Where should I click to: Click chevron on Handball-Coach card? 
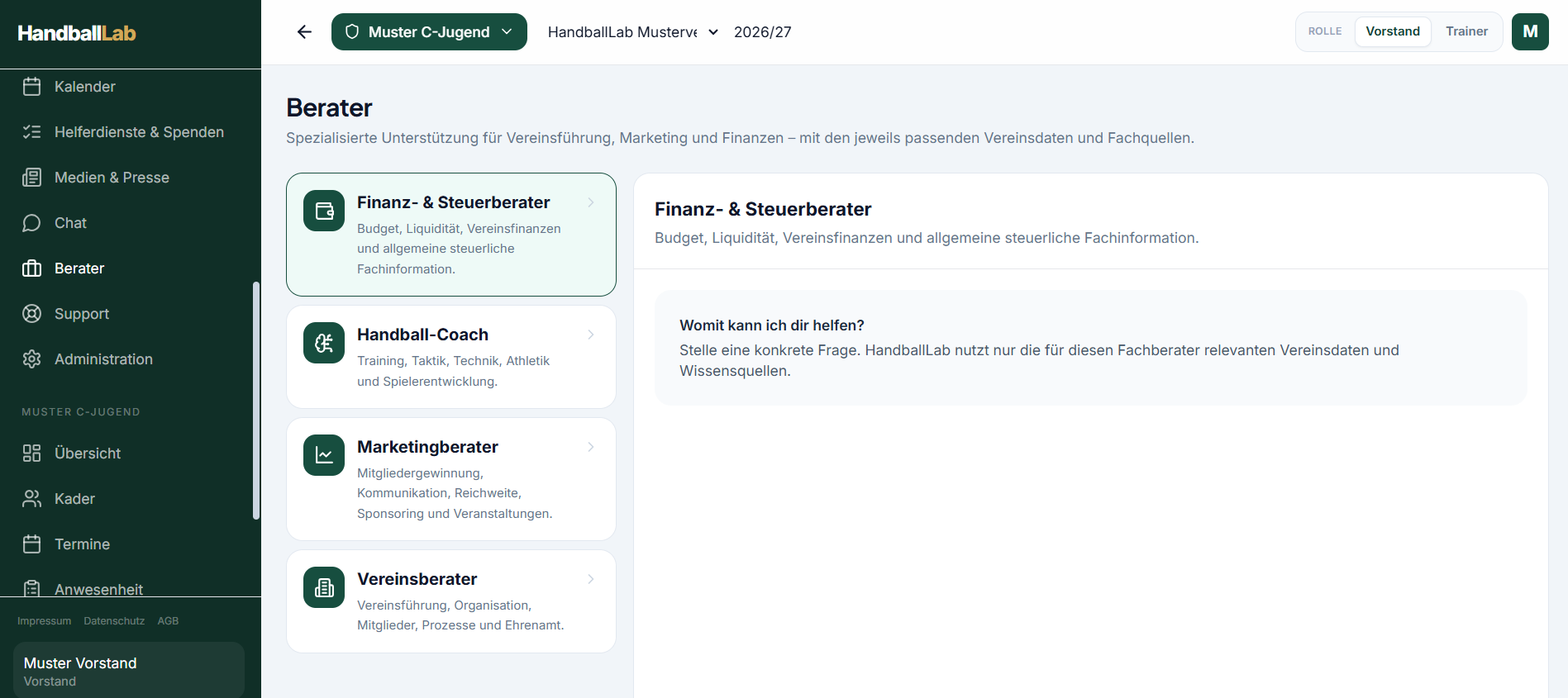click(x=591, y=335)
